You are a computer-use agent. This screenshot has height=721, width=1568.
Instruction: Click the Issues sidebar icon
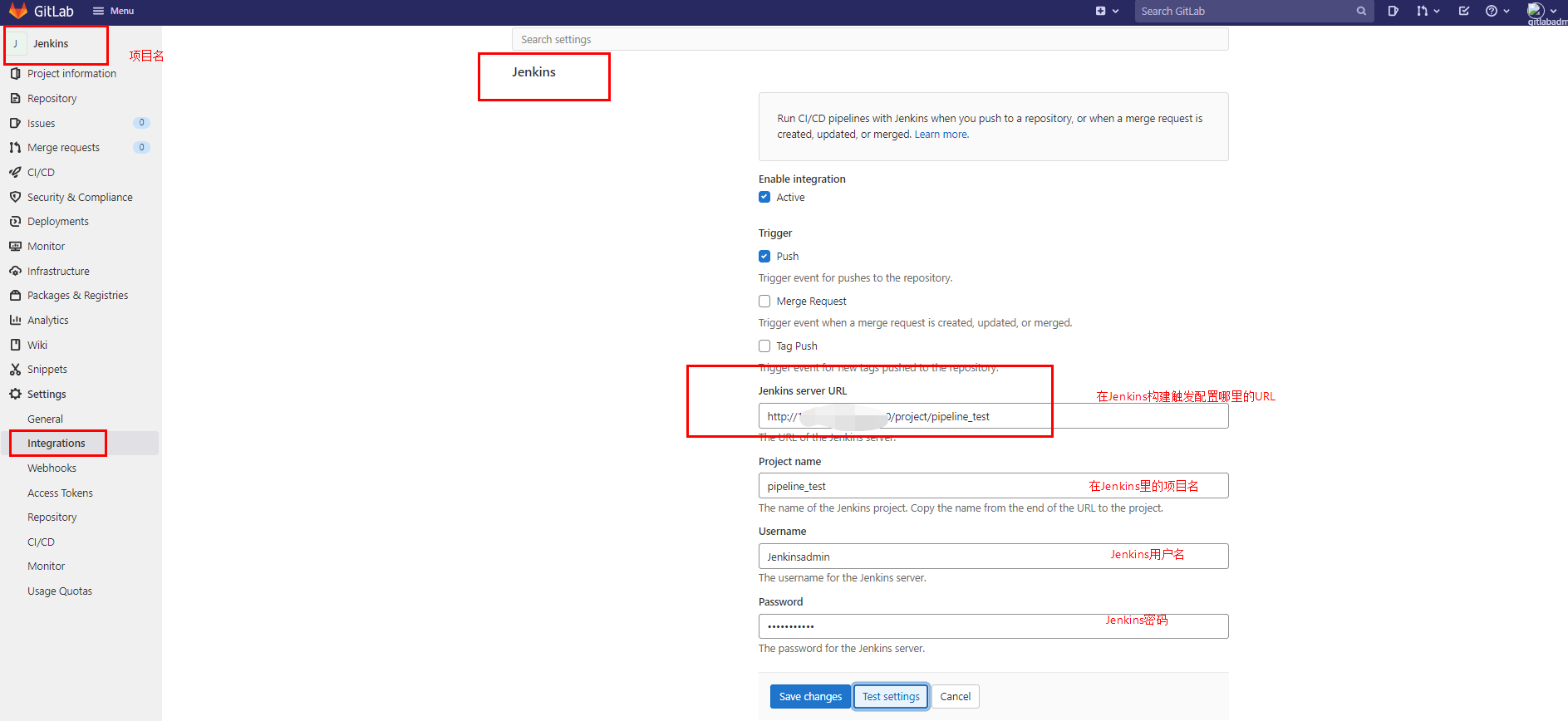coord(15,123)
